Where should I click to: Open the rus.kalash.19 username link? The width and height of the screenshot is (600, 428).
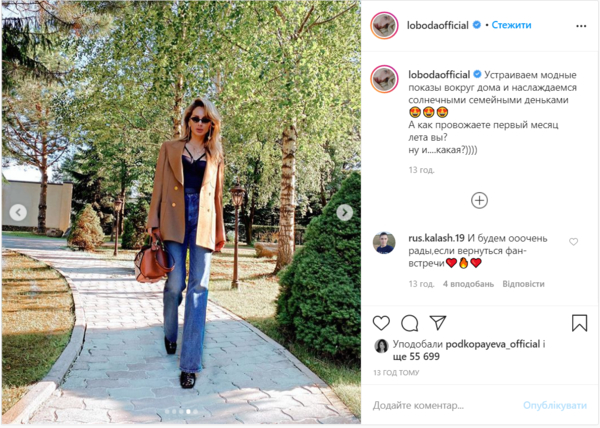pos(436,238)
